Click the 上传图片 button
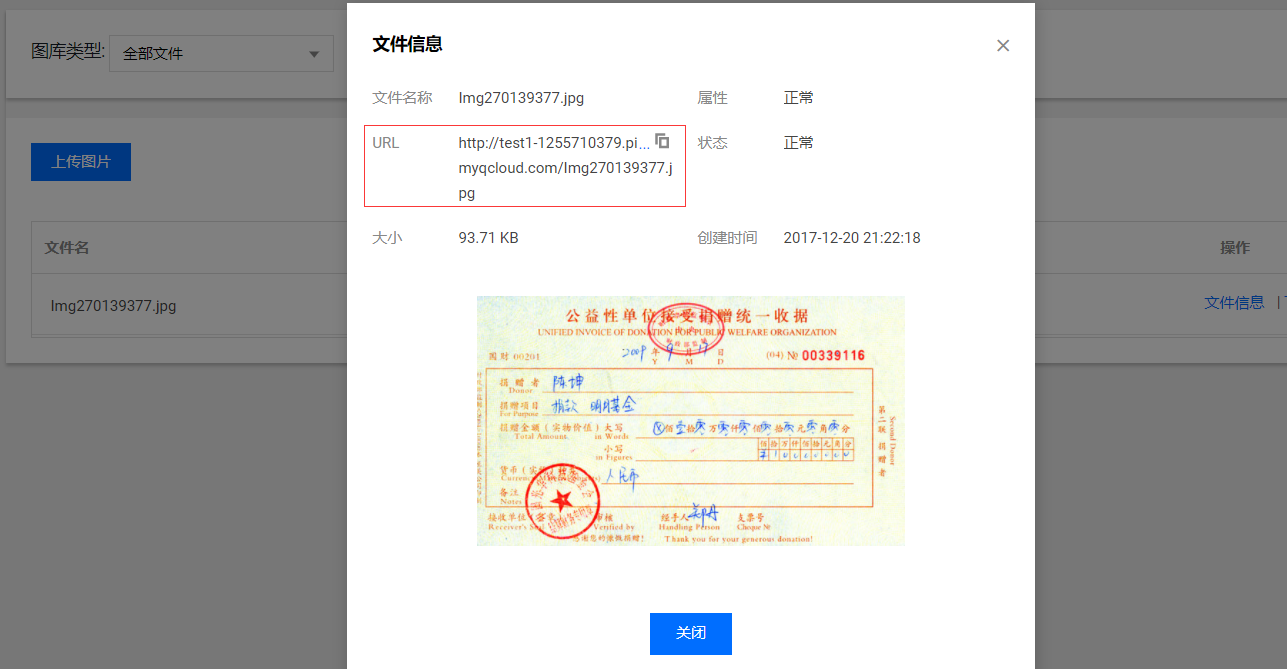The height and width of the screenshot is (669, 1287). point(81,162)
